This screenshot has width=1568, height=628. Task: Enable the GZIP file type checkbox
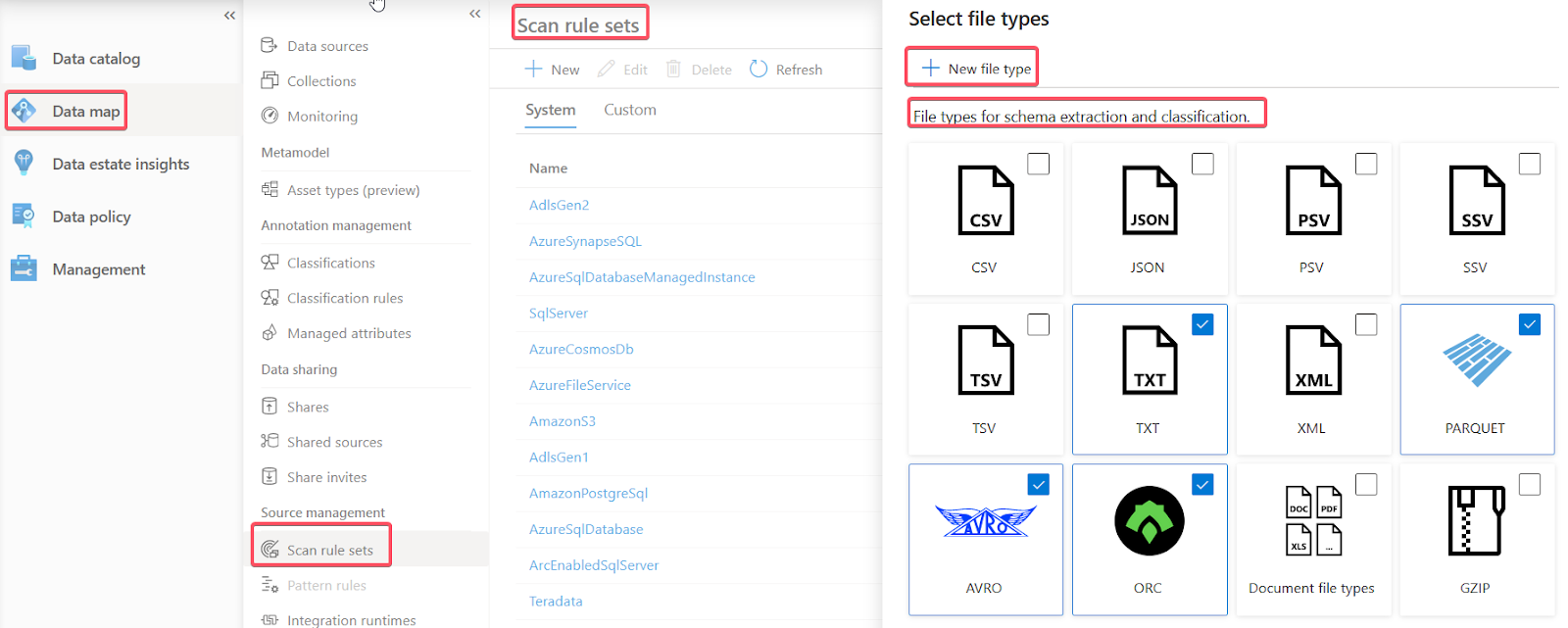(1529, 484)
